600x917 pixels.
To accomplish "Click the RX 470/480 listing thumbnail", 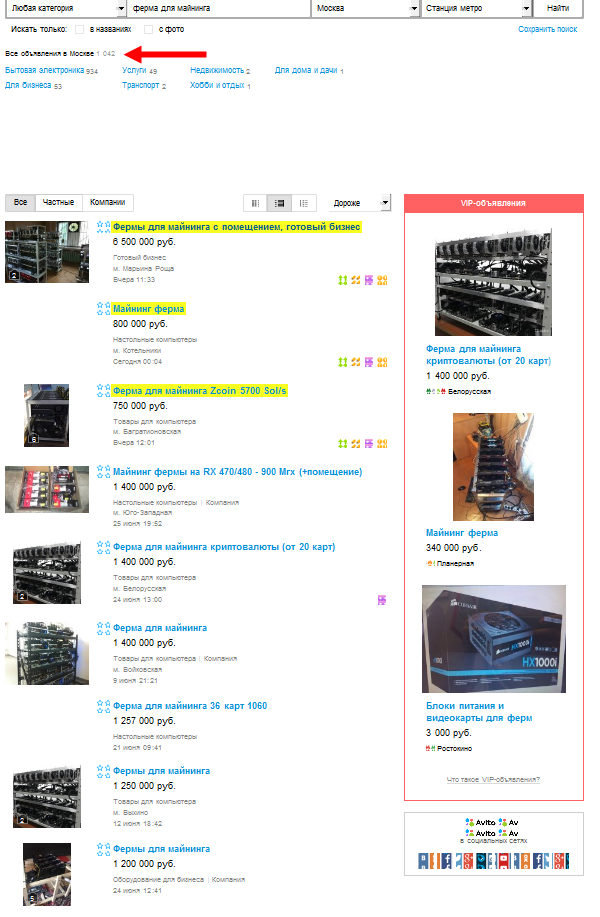I will click(47, 489).
